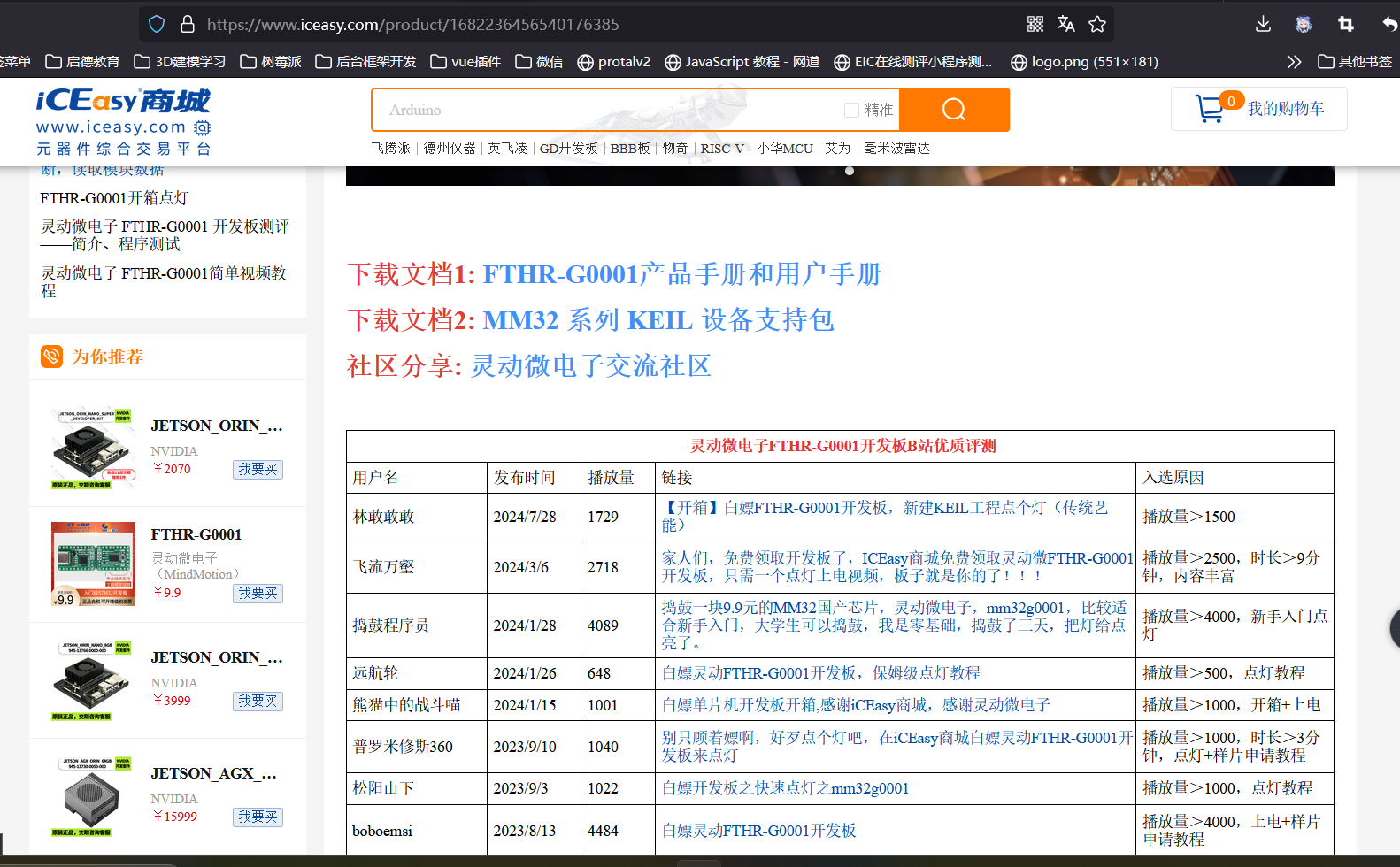Bookmark this page with star icon
The width and height of the screenshot is (1400, 867).
[x=1097, y=24]
